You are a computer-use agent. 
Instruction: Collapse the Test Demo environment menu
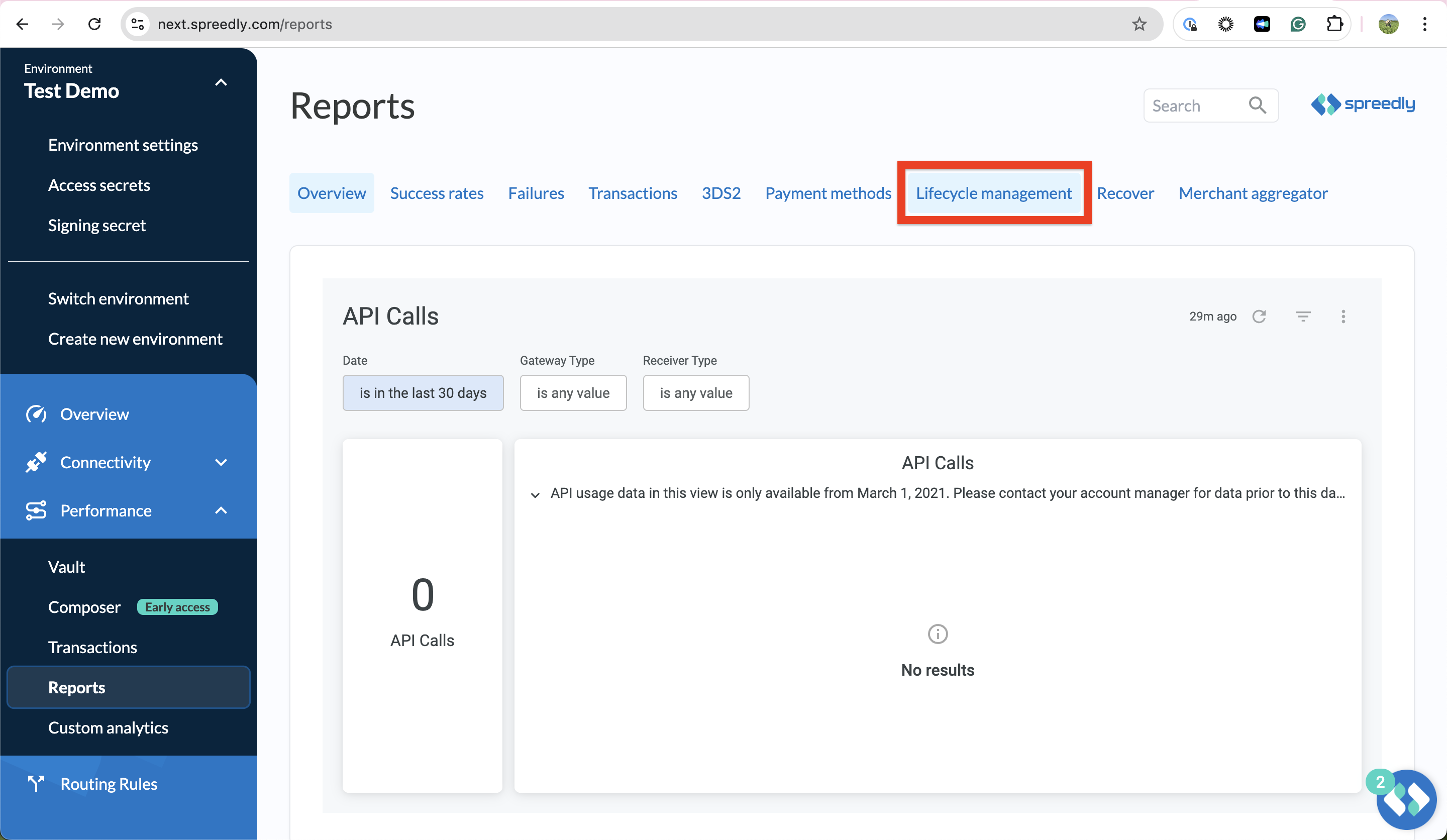click(x=221, y=82)
